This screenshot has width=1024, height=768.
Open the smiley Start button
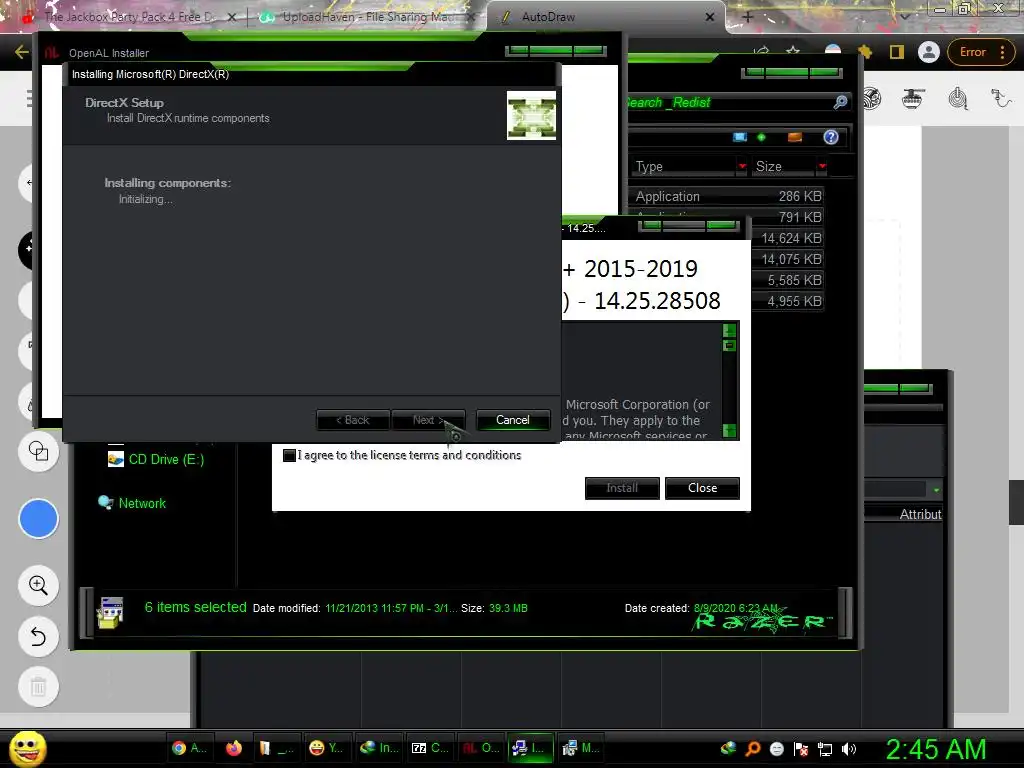[27, 748]
